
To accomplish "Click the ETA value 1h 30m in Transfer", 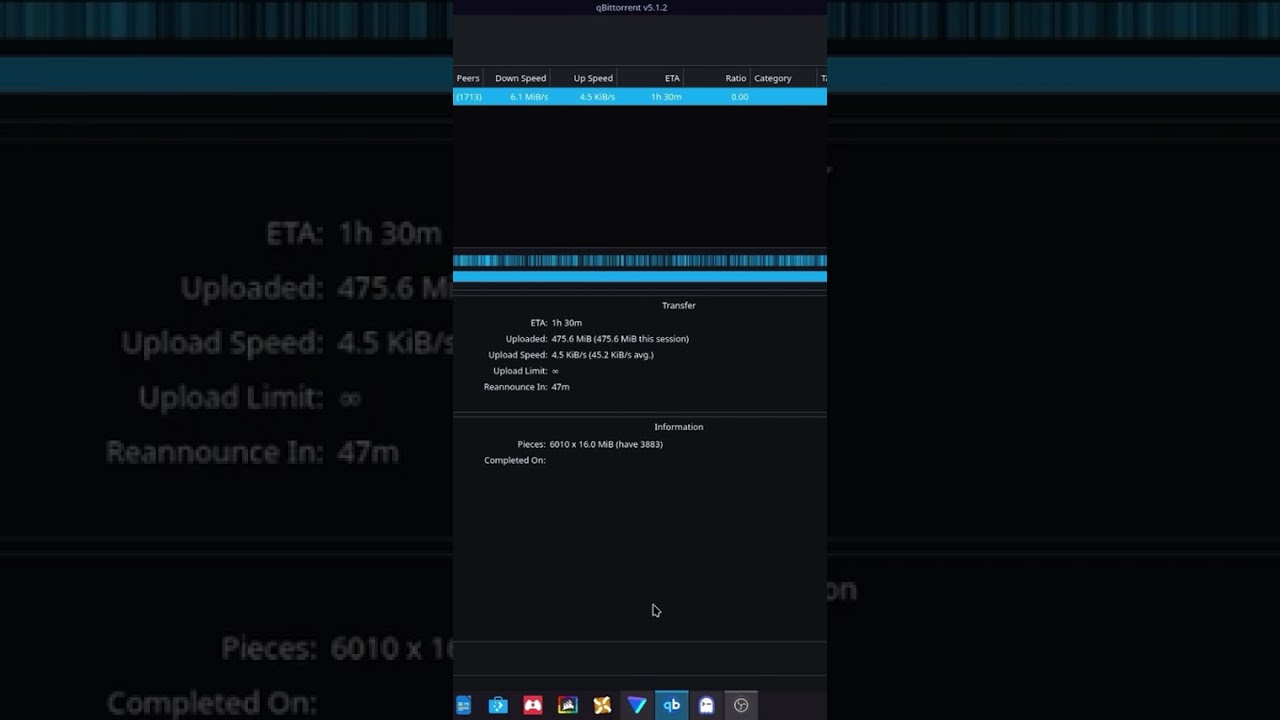I will coord(567,323).
